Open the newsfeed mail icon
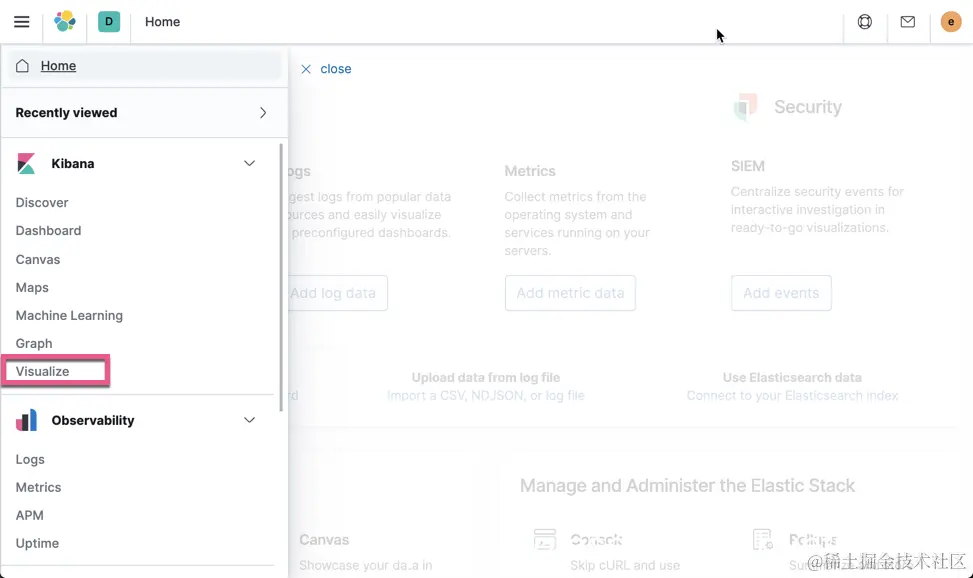 pos(907,22)
